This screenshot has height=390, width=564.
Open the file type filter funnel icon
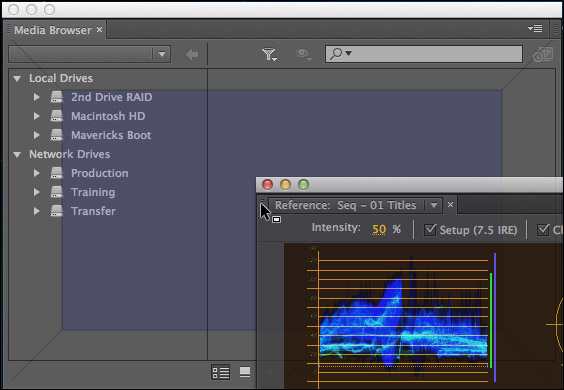point(269,55)
